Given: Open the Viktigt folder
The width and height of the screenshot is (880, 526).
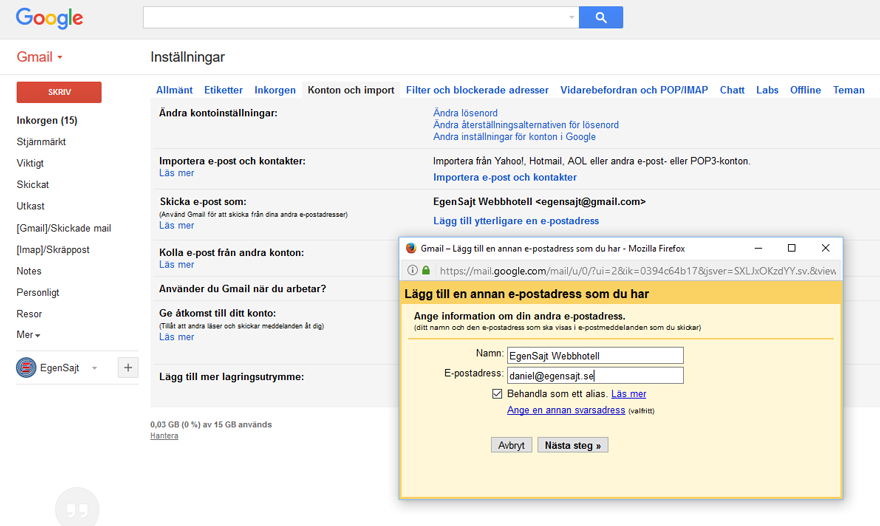Looking at the screenshot, I should pyautogui.click(x=30, y=163).
